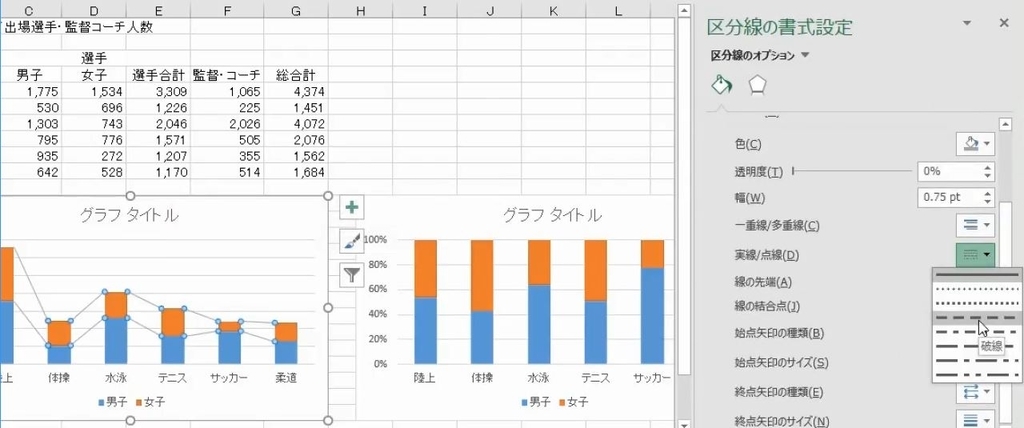Click the 線の先端(A) label
Screen dimensions: 1024x428
763,282
